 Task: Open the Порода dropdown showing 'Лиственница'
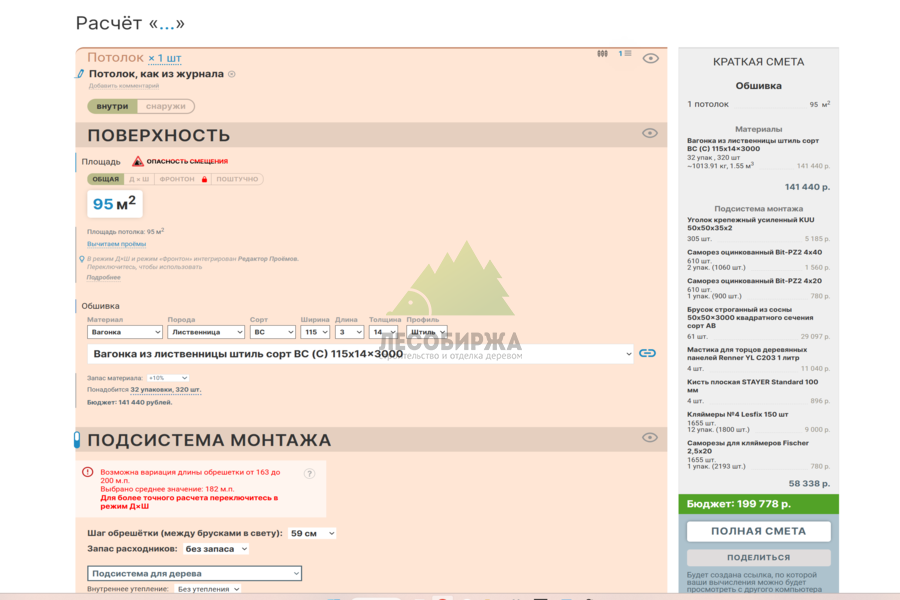tap(206, 332)
